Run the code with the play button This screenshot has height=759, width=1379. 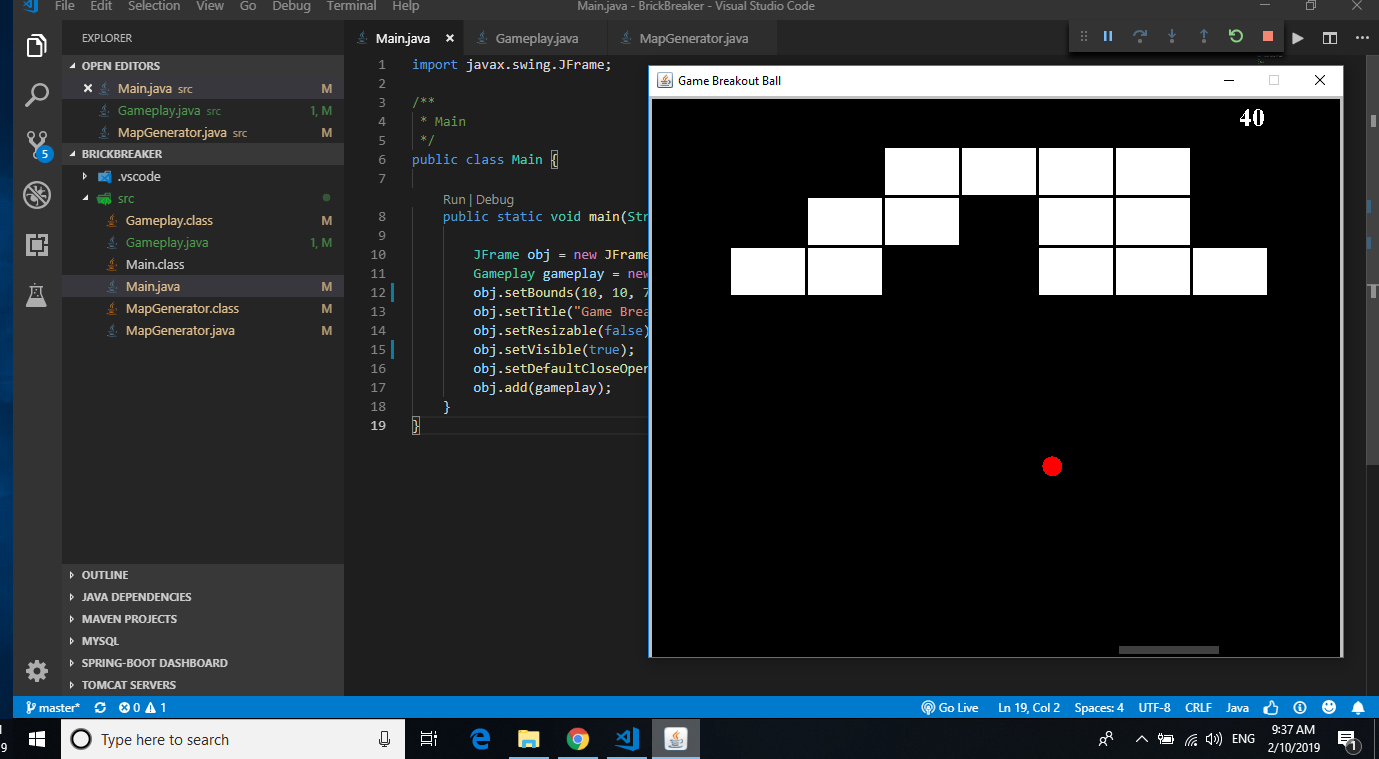pyautogui.click(x=1298, y=38)
